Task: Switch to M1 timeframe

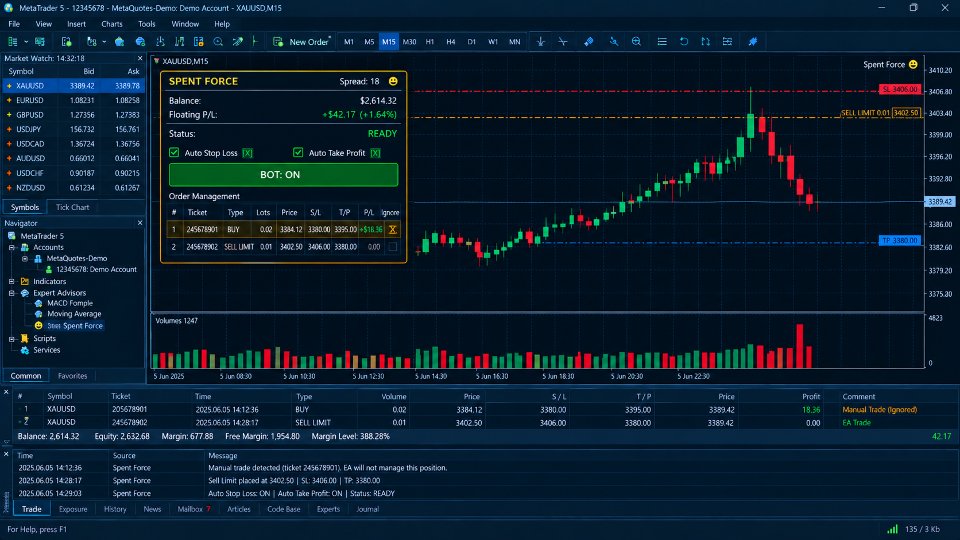Action: (348, 42)
